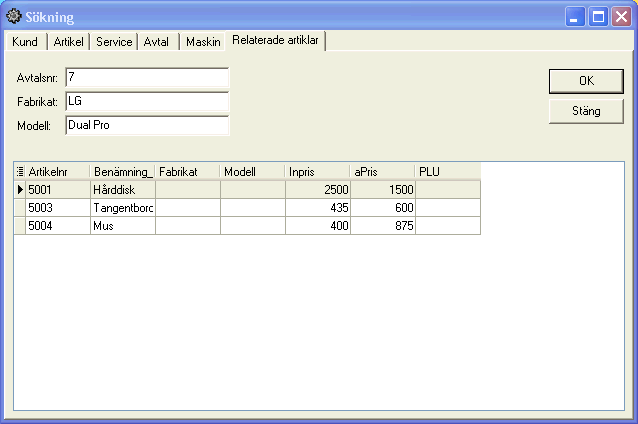Image resolution: width=638 pixels, height=424 pixels.
Task: Click into the Fabrikat text field
Action: [x=146, y=101]
